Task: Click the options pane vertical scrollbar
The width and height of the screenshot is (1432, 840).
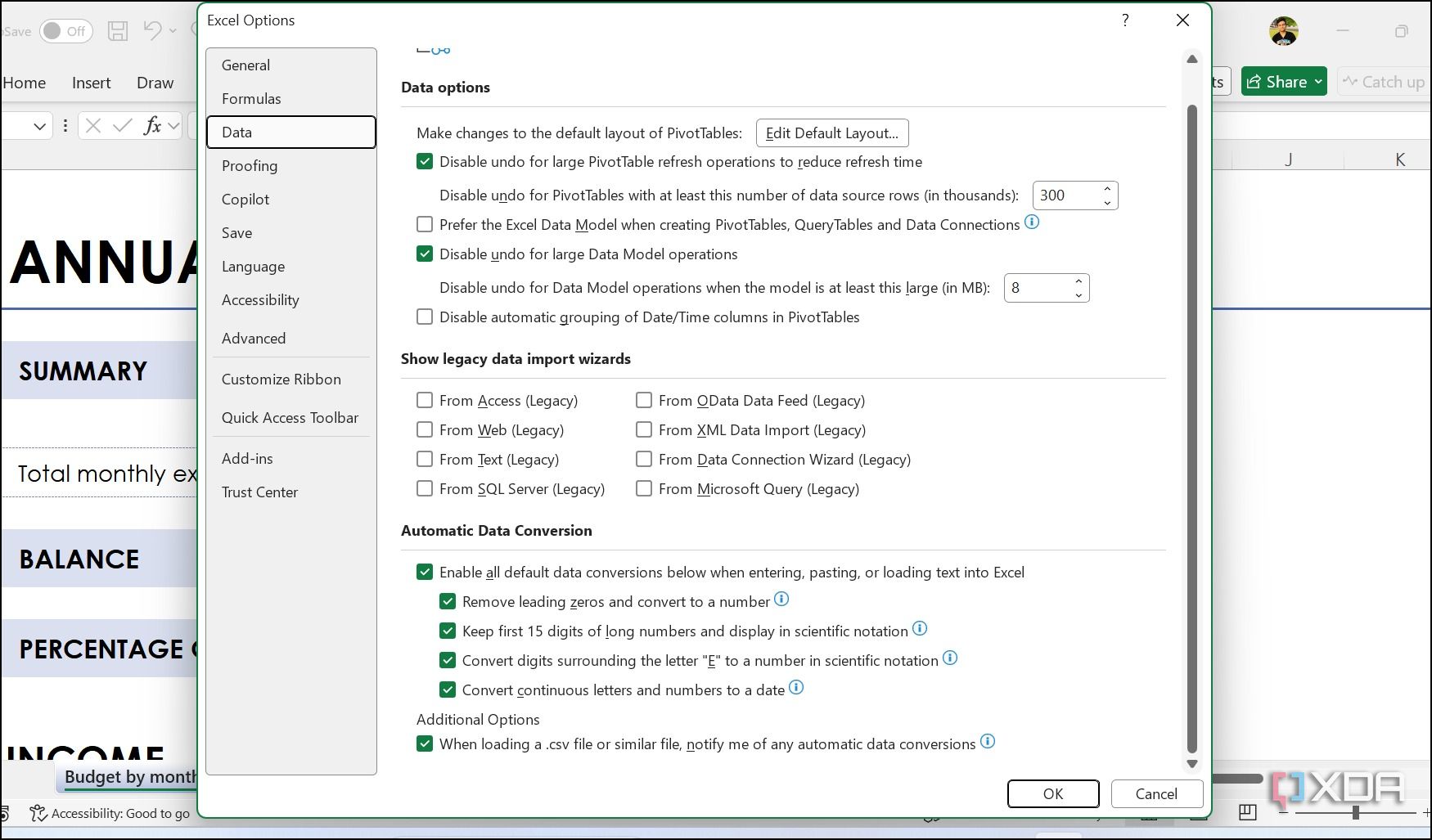Action: [x=1192, y=429]
